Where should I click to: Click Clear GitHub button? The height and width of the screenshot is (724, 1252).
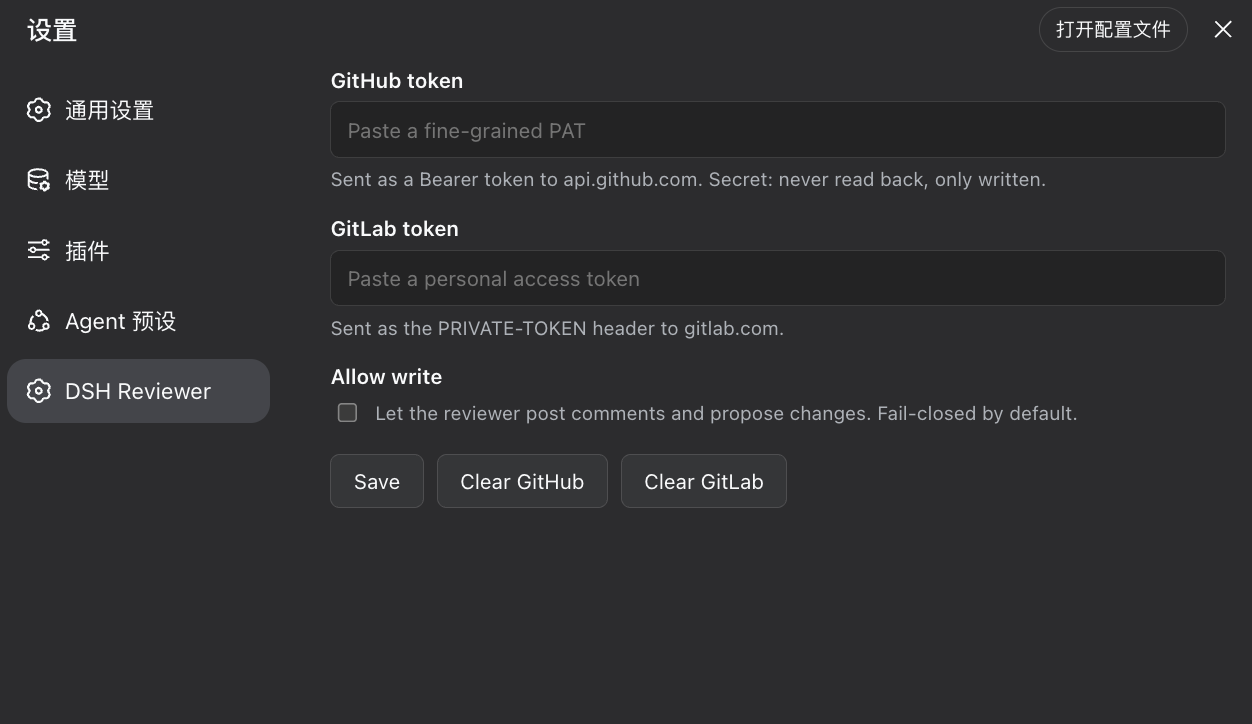click(522, 481)
